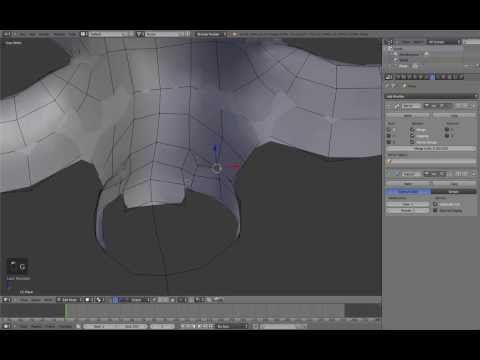Click the timeline Start frame field
This screenshot has width=480, height=360.
tap(99, 326)
